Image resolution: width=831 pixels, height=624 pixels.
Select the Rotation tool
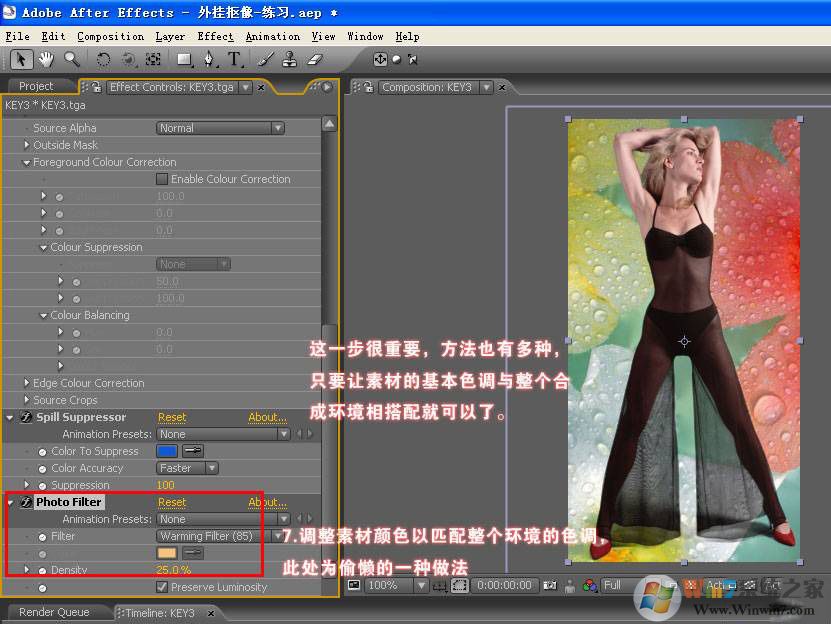pyautogui.click(x=103, y=60)
